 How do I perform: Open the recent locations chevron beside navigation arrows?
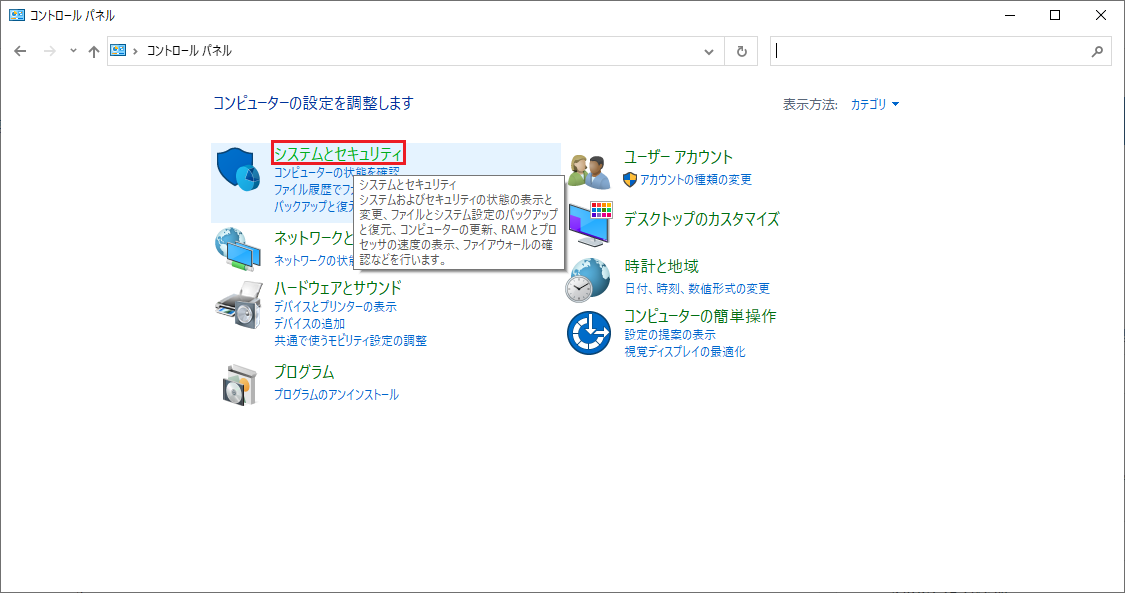[73, 51]
